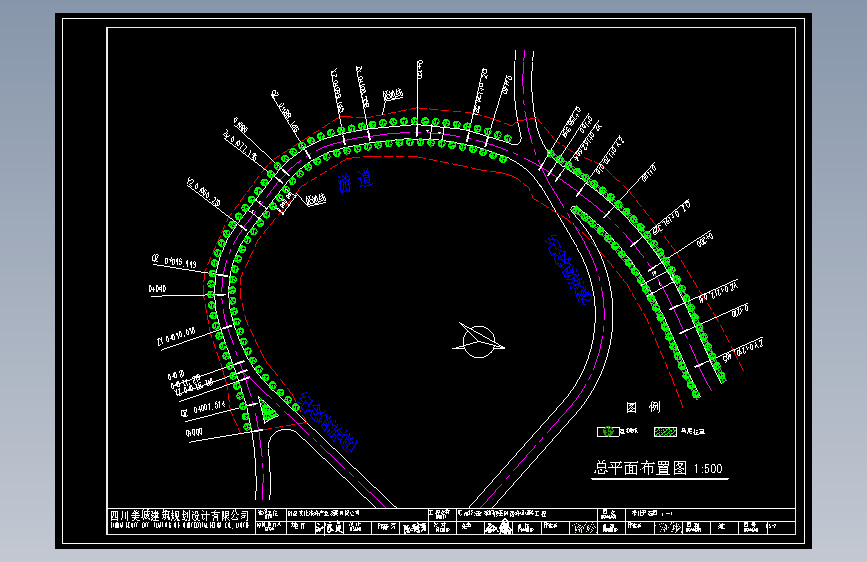Click the blue '游道' road label
Image resolution: width=867 pixels, height=562 pixels.
pos(356,181)
